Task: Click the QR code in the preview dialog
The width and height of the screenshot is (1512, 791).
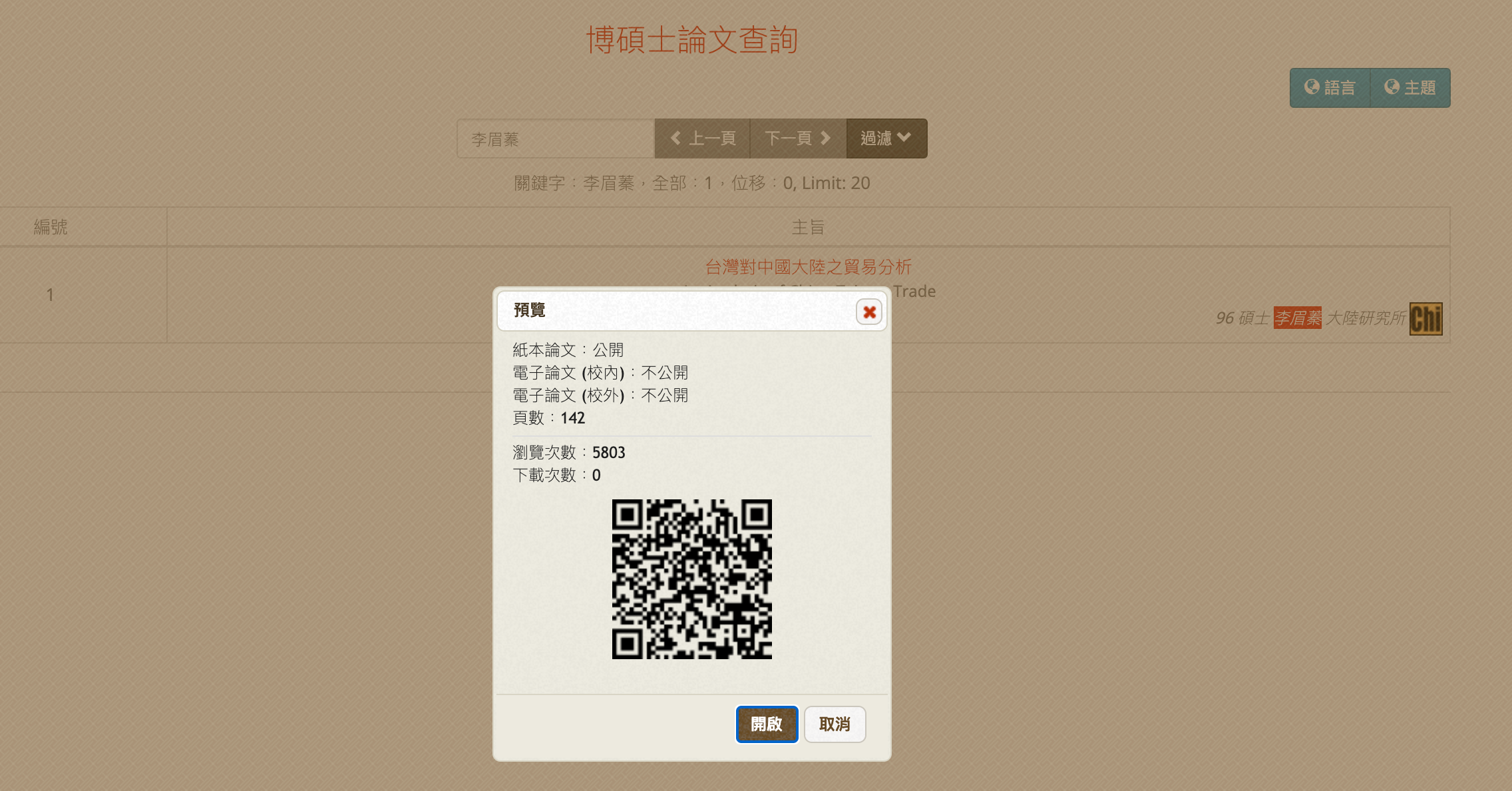Action: coord(692,578)
